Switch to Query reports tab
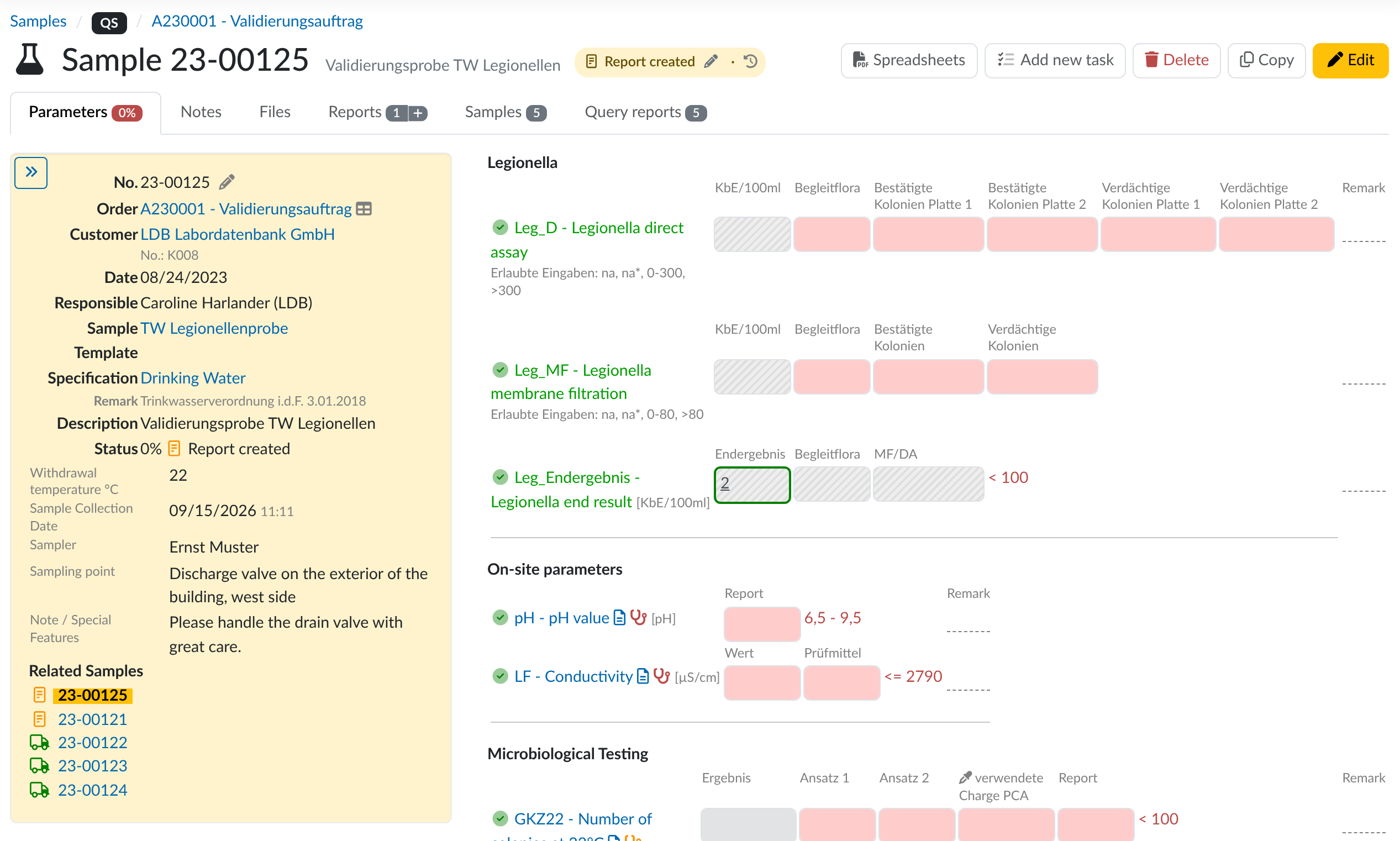 pyautogui.click(x=645, y=112)
